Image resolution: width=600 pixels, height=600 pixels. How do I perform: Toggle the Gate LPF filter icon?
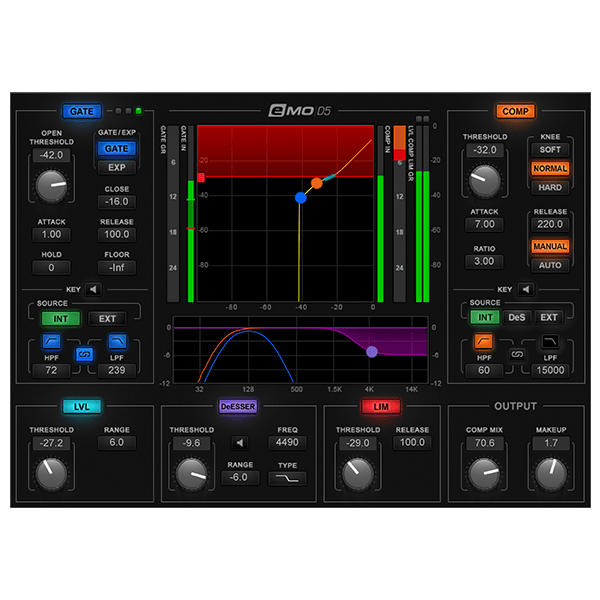tap(117, 341)
